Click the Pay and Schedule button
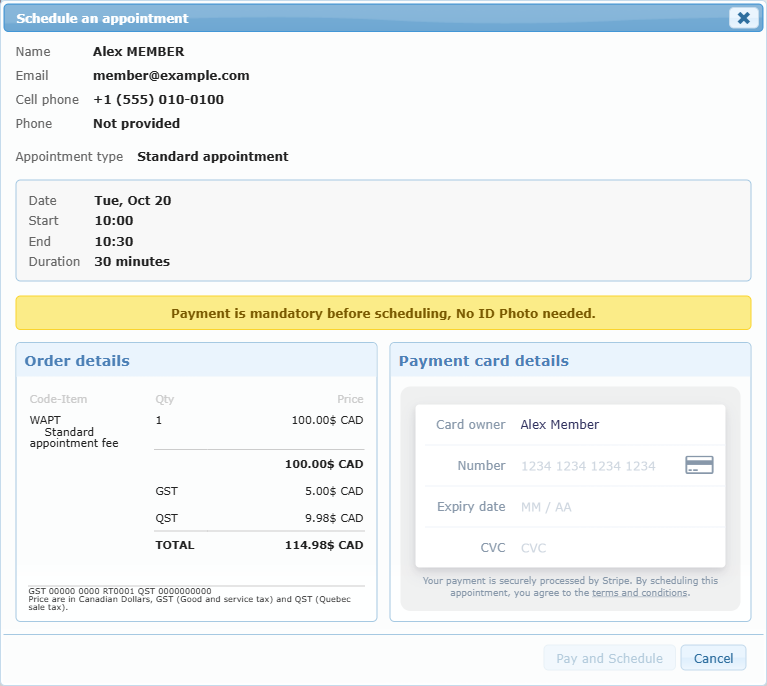This screenshot has height=686, width=767. point(609,658)
